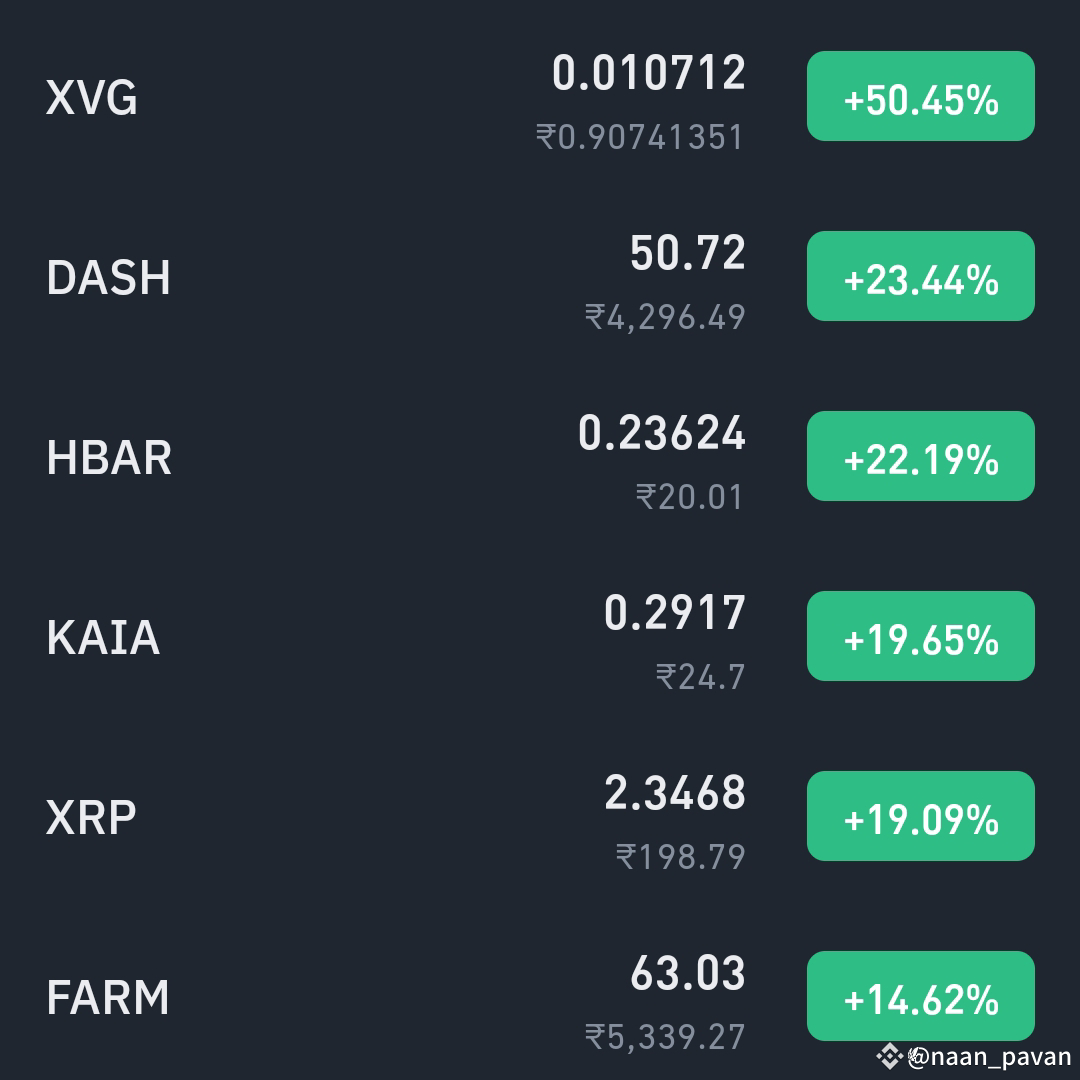
Task: Select the KAIA token symbol
Action: click(102, 637)
